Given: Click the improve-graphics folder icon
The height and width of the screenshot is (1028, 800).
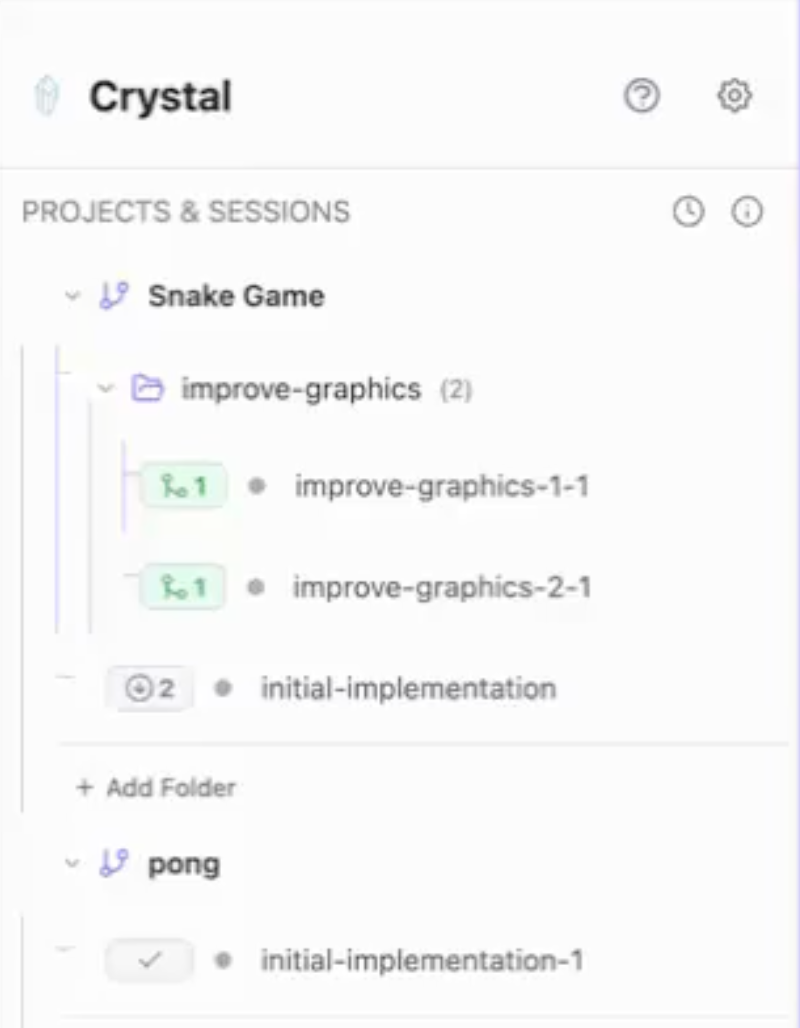Looking at the screenshot, I should coord(147,388).
